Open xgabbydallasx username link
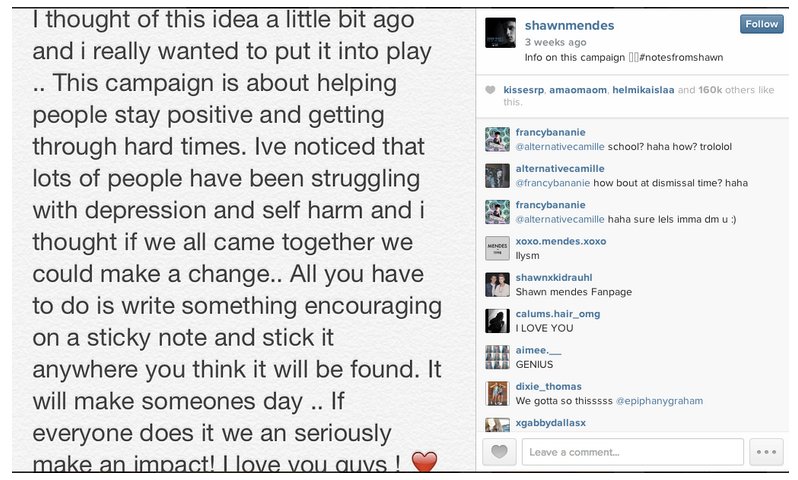Image resolution: width=798 pixels, height=480 pixels. (550, 422)
